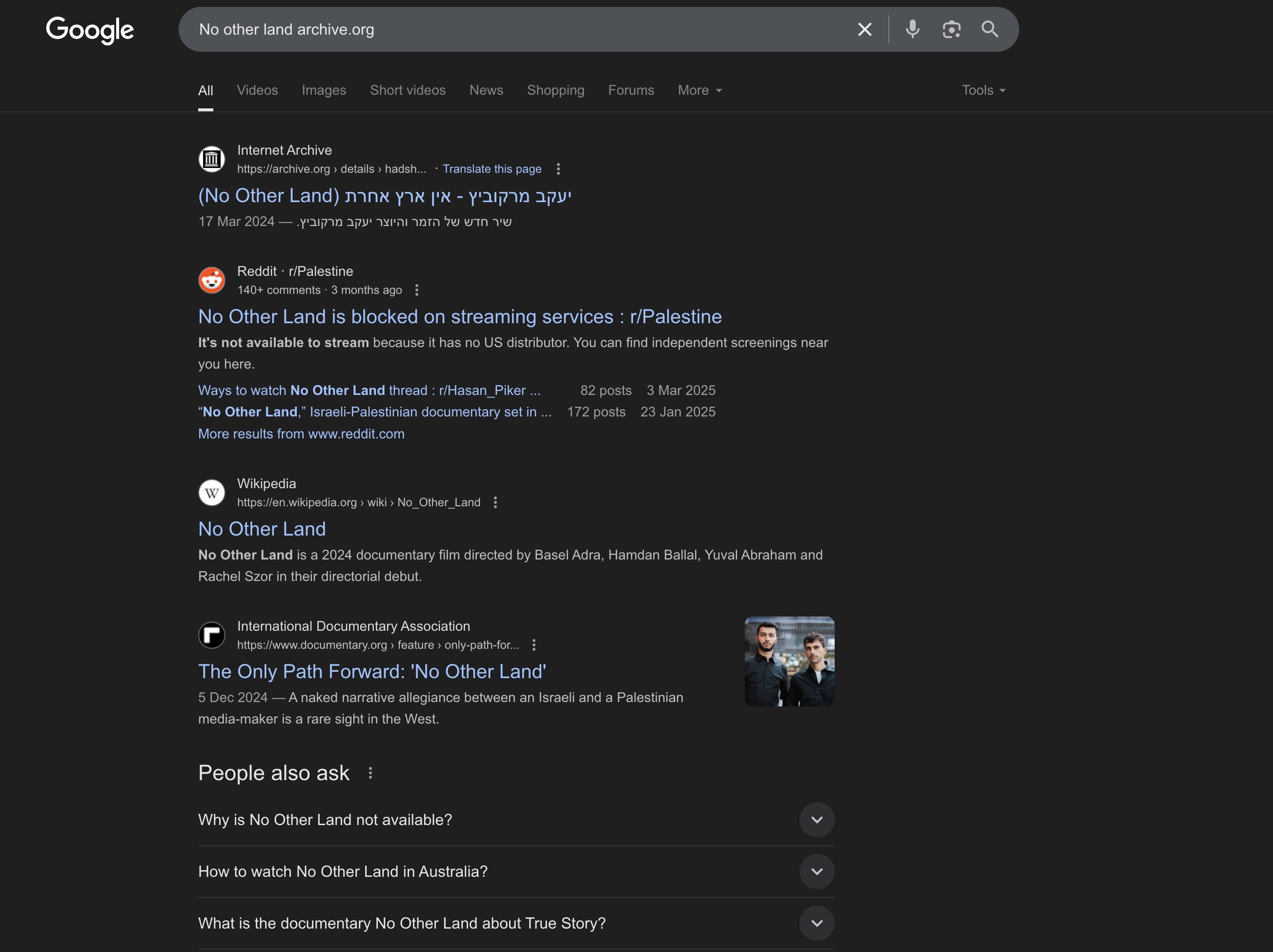Viewport: 1273px width, 952px height.
Task: Click into the search input field
Action: point(518,29)
